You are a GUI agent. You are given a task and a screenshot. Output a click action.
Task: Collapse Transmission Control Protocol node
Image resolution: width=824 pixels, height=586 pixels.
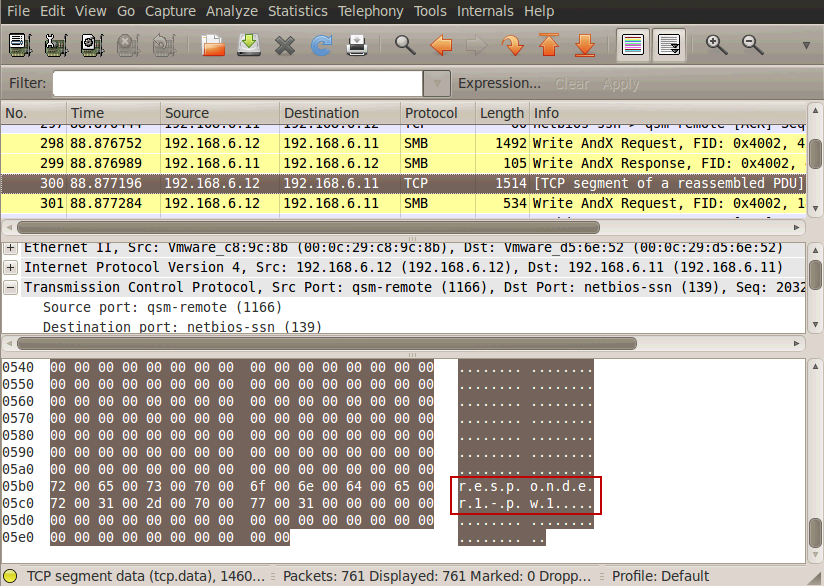point(10,287)
